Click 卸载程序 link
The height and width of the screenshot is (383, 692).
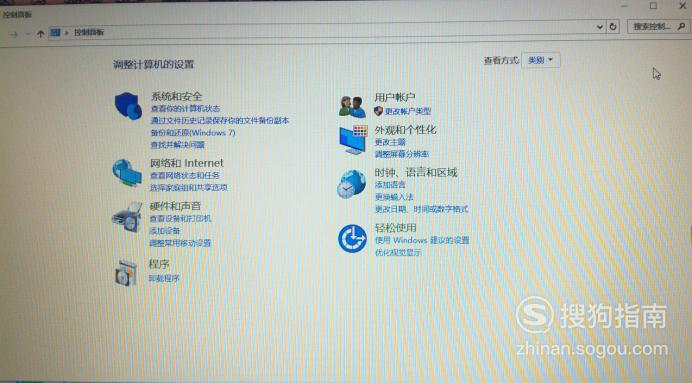coord(164,278)
